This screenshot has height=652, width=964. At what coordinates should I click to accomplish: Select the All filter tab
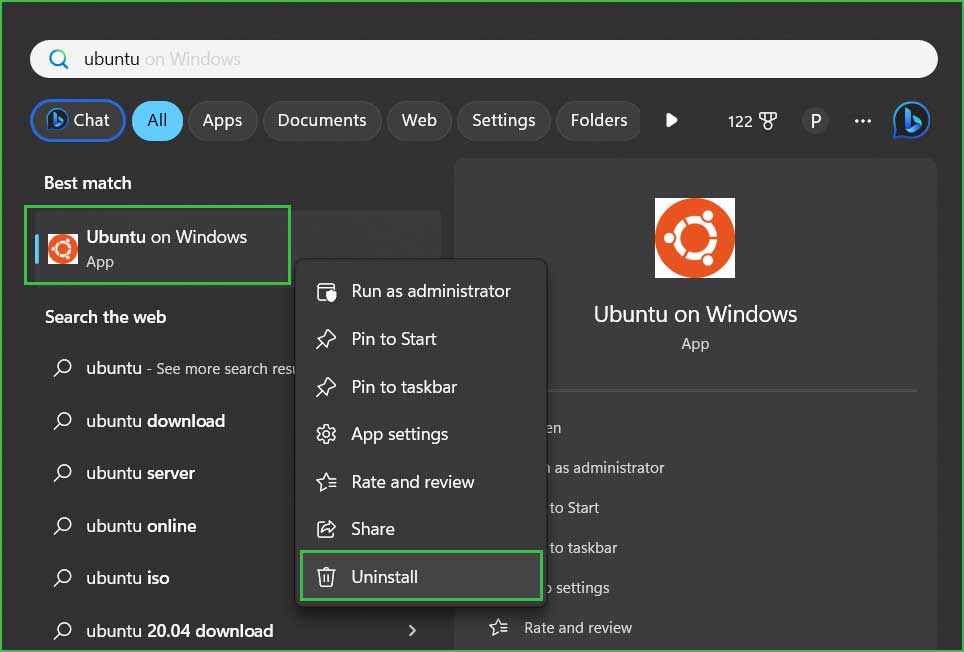(157, 120)
